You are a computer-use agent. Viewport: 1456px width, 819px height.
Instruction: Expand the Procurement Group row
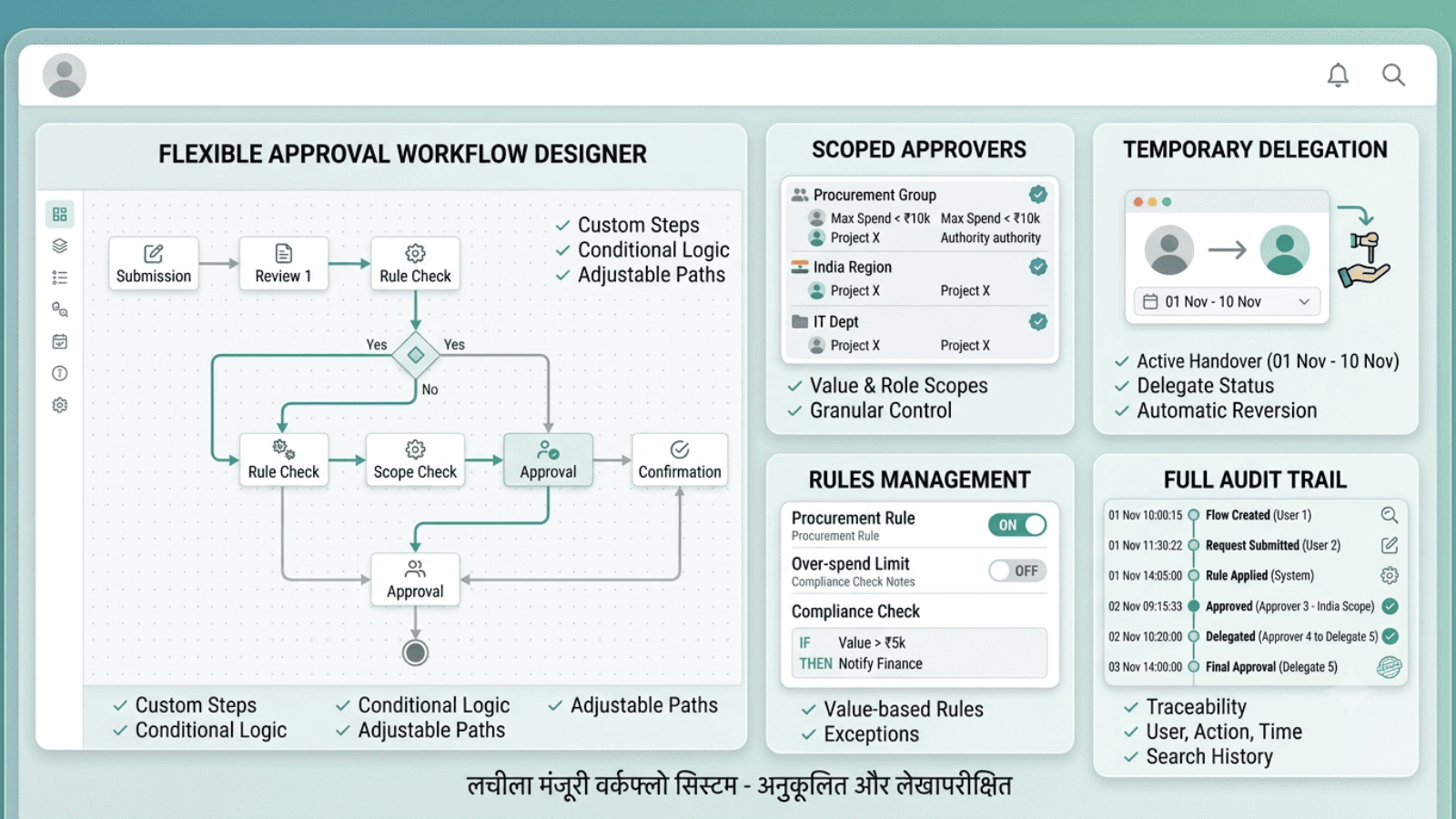coord(919,195)
